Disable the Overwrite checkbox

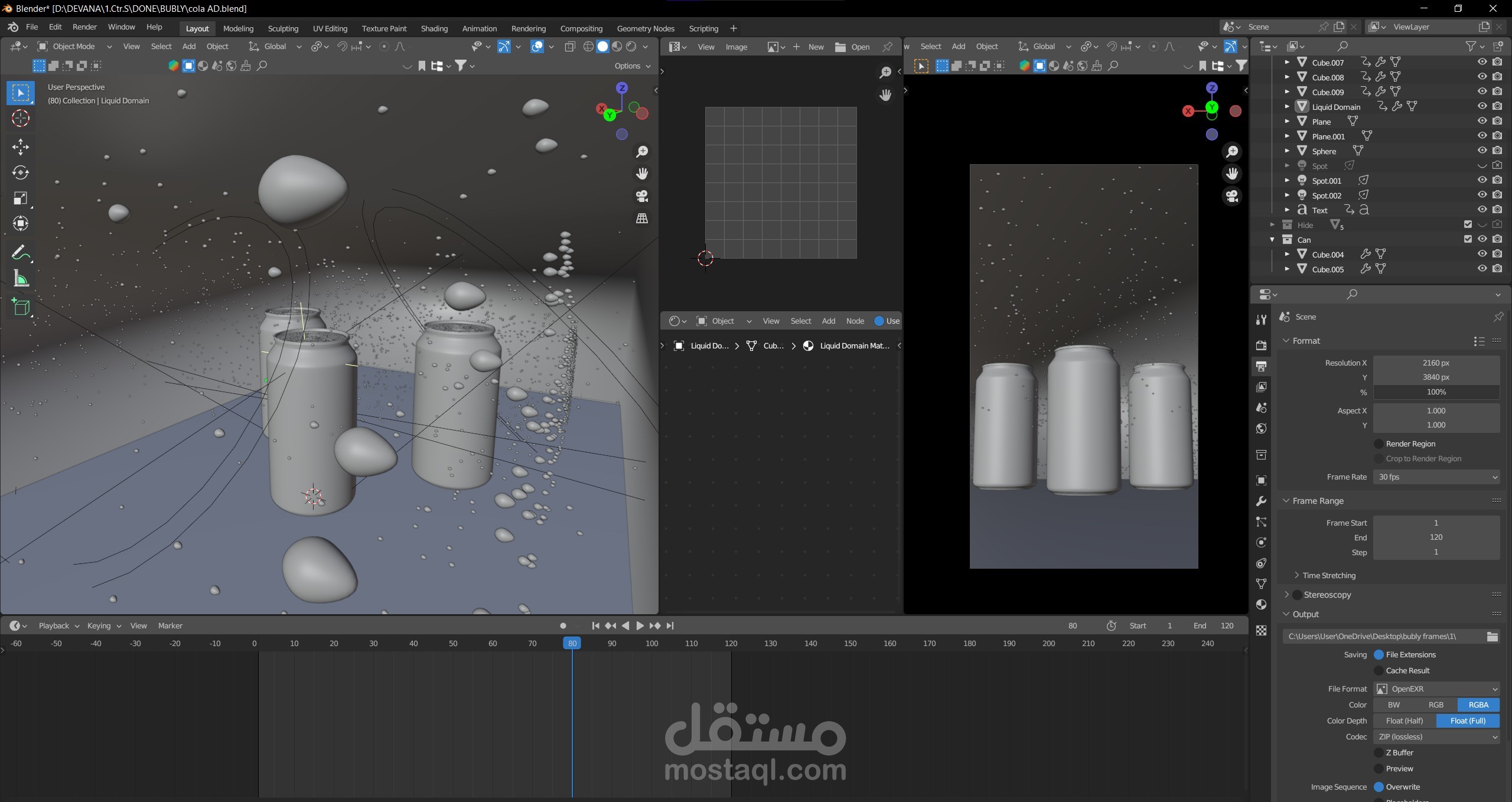1379,787
